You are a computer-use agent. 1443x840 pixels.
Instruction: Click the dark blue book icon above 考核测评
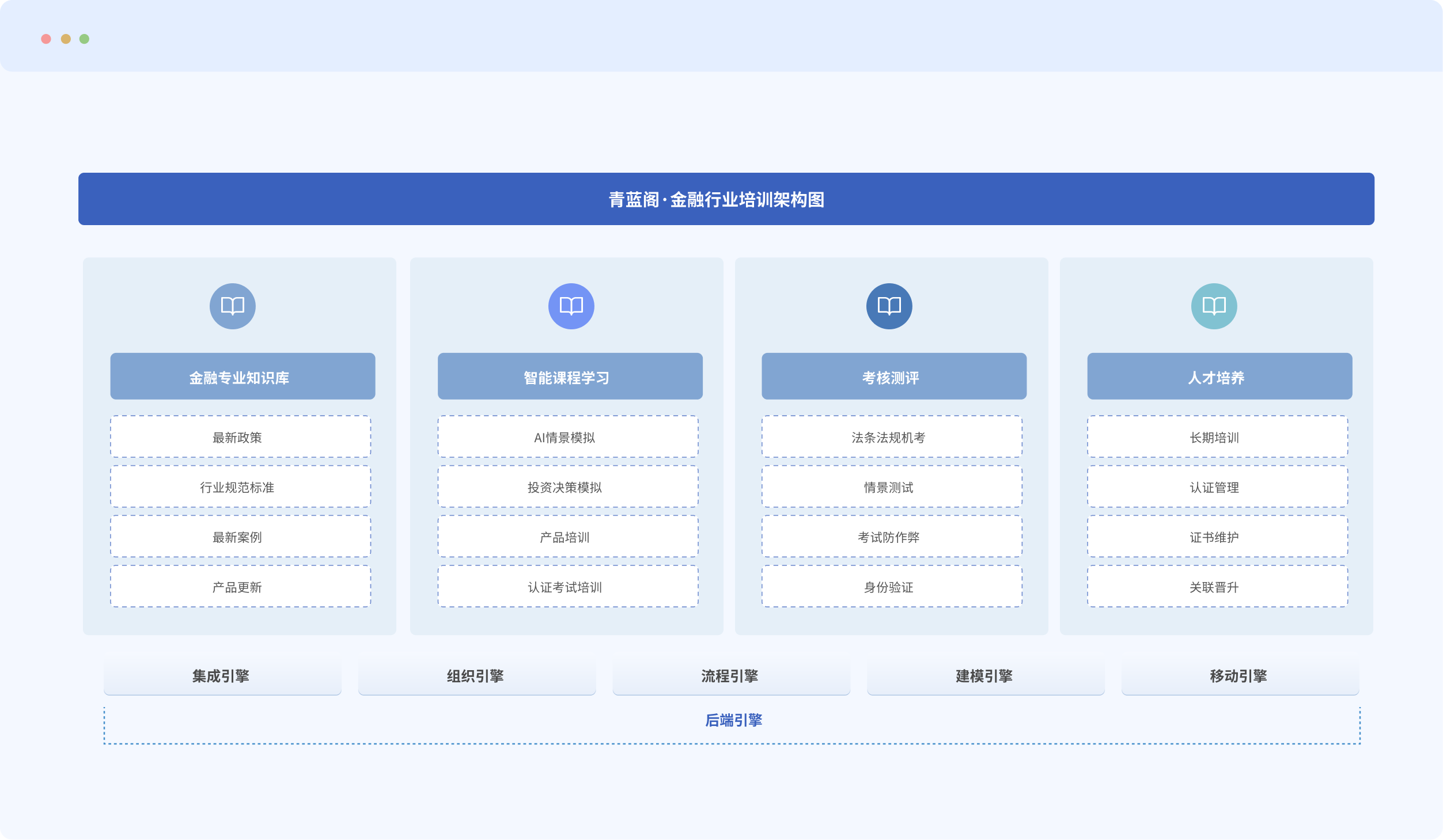pyautogui.click(x=889, y=306)
